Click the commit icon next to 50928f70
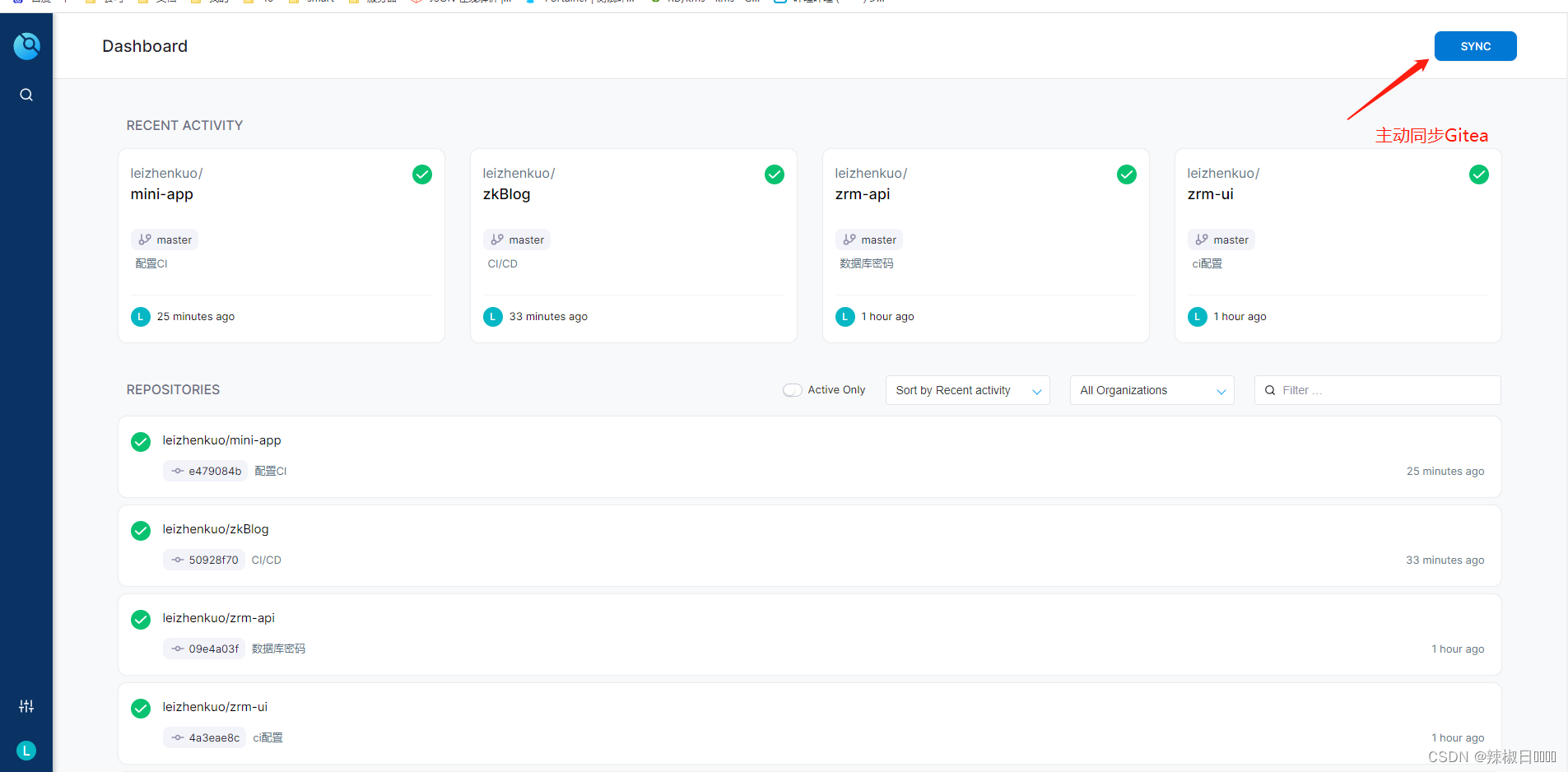This screenshot has height=772, width=1568. [x=177, y=560]
